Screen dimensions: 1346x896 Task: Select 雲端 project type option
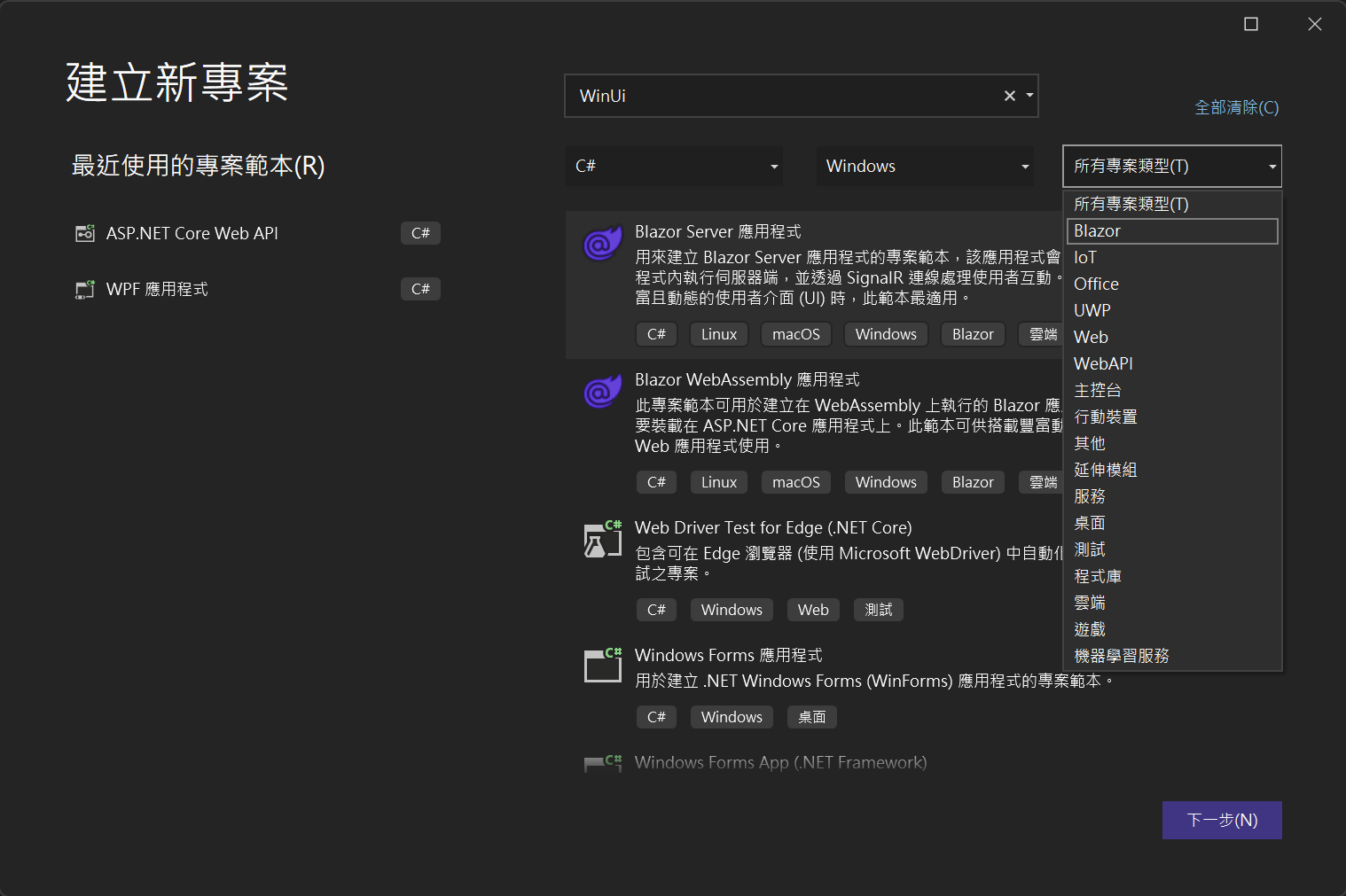1172,603
